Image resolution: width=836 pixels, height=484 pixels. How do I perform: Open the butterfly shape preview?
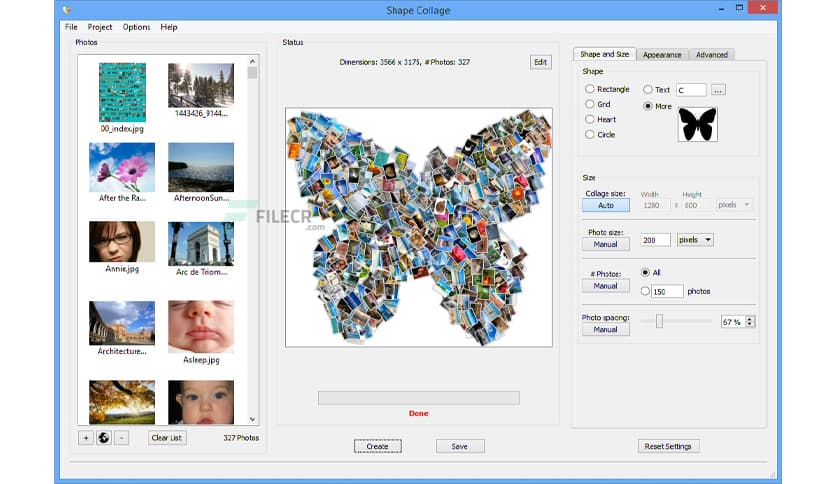pyautogui.click(x=697, y=124)
